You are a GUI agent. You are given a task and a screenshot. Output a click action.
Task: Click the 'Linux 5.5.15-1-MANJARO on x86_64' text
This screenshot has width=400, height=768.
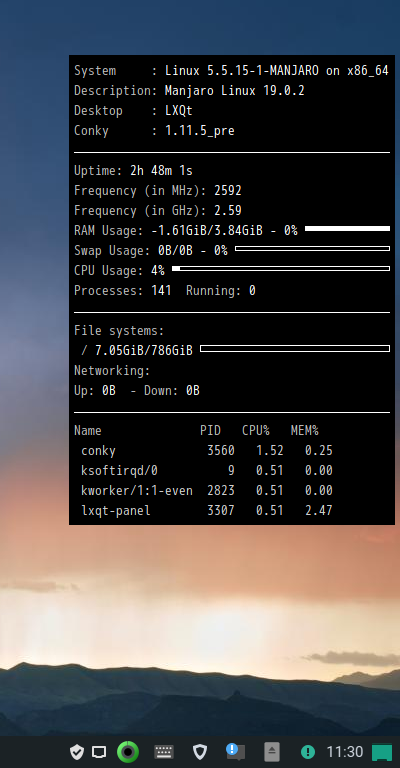(x=277, y=71)
